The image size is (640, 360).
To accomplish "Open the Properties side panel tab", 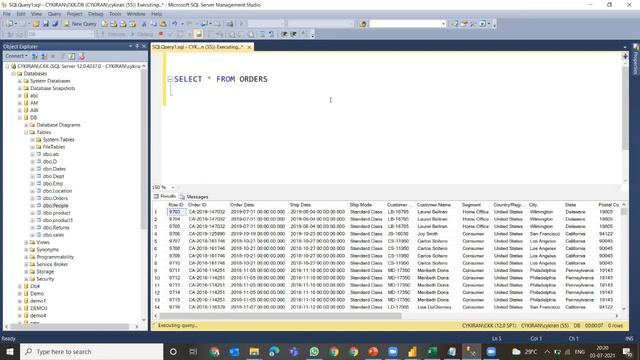I will pos(636,60).
